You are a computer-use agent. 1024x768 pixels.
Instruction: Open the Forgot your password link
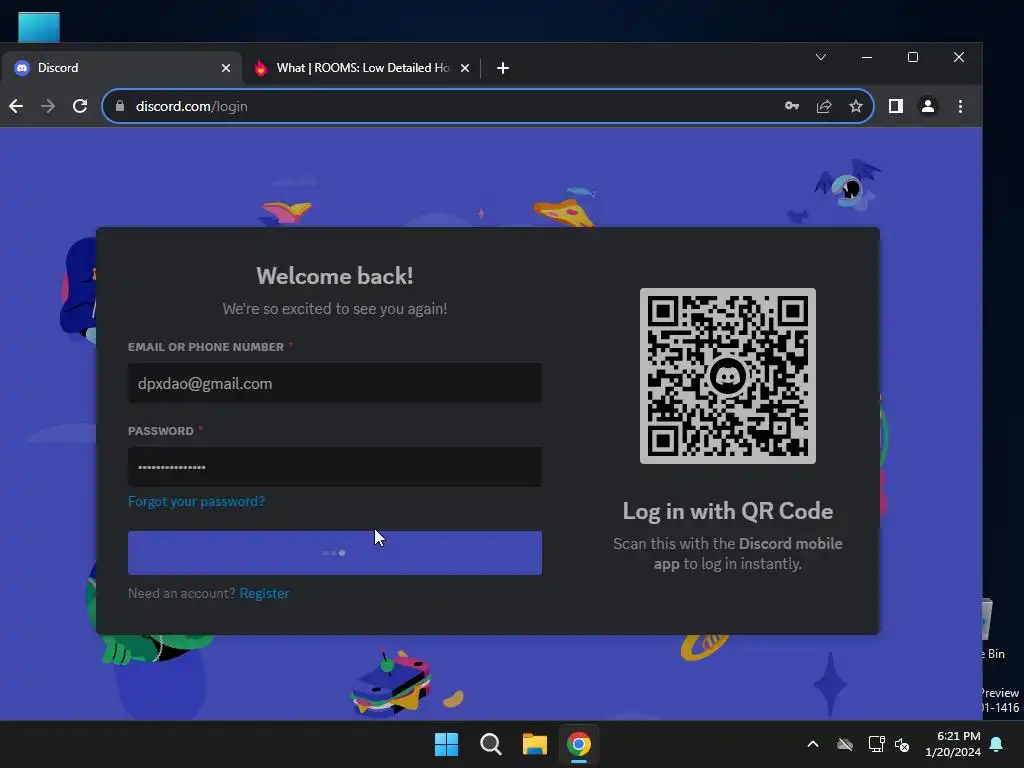(x=196, y=502)
